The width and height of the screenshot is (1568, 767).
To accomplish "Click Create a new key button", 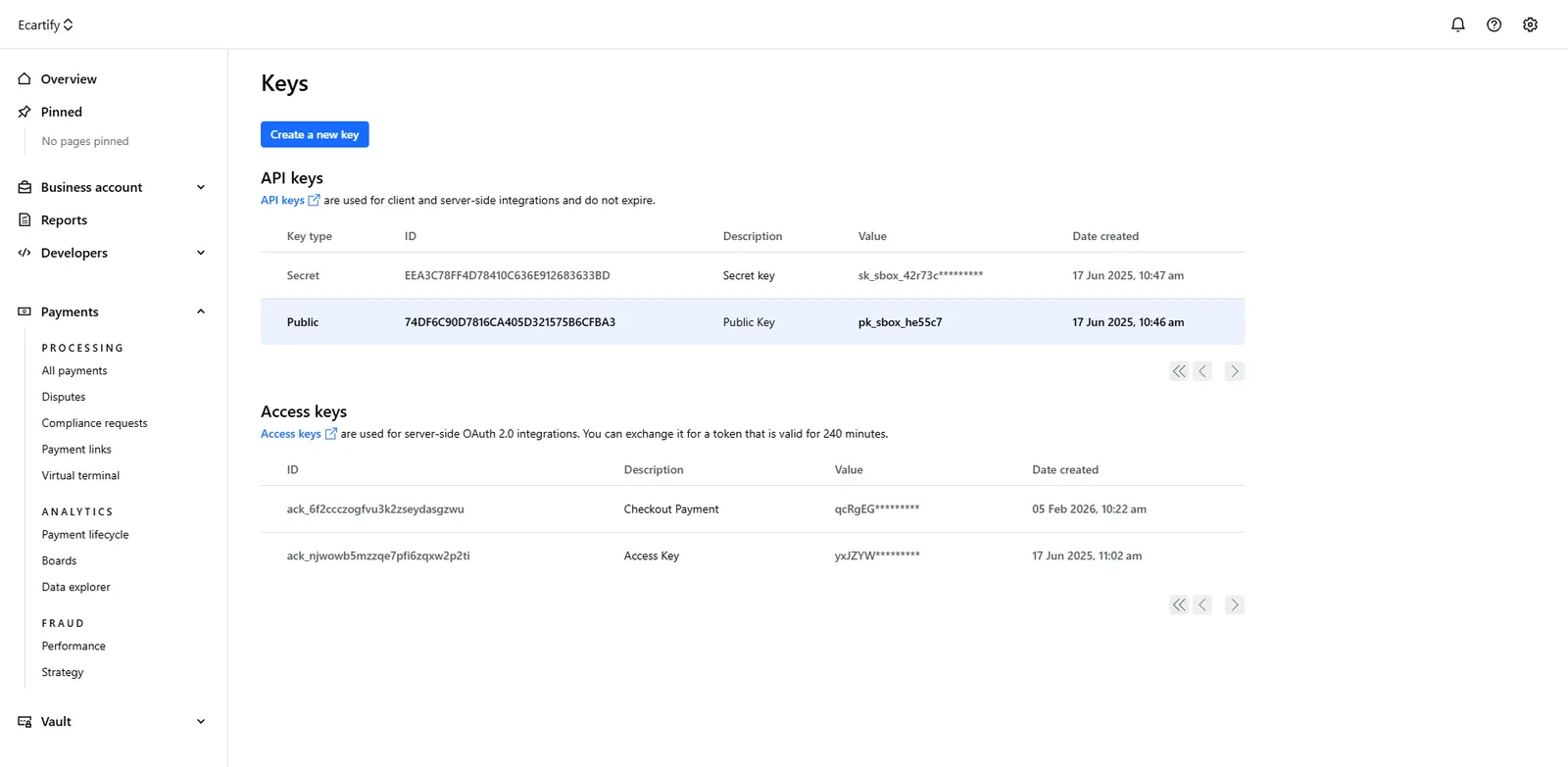I will tap(315, 134).
